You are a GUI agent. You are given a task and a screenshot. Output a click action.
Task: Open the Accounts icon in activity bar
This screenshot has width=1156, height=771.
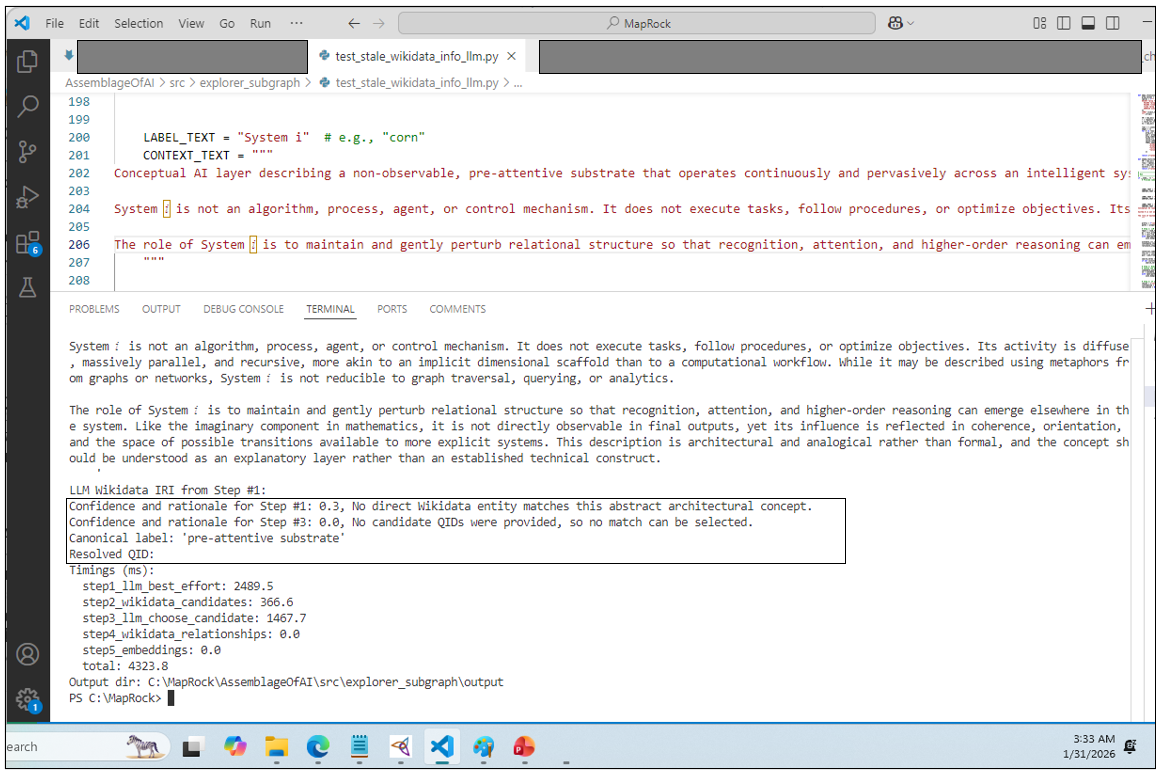(28, 654)
